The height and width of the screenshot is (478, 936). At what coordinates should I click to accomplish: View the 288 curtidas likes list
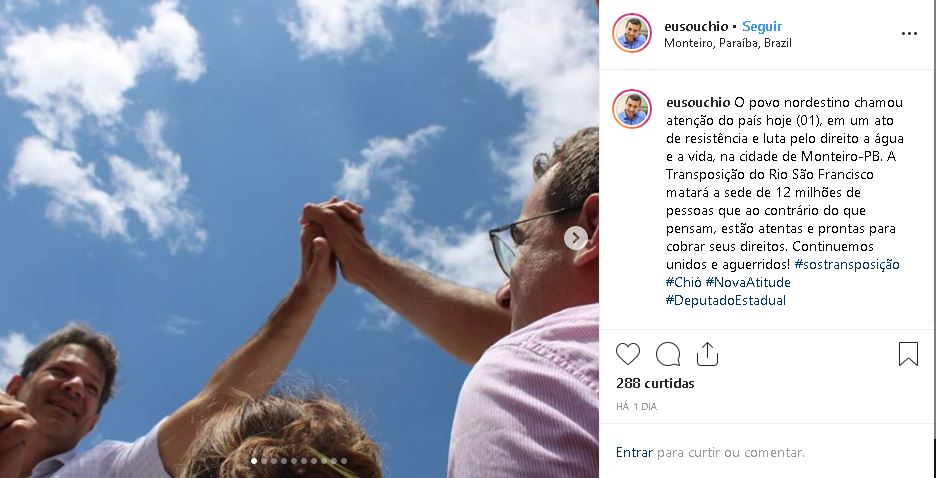coord(655,383)
